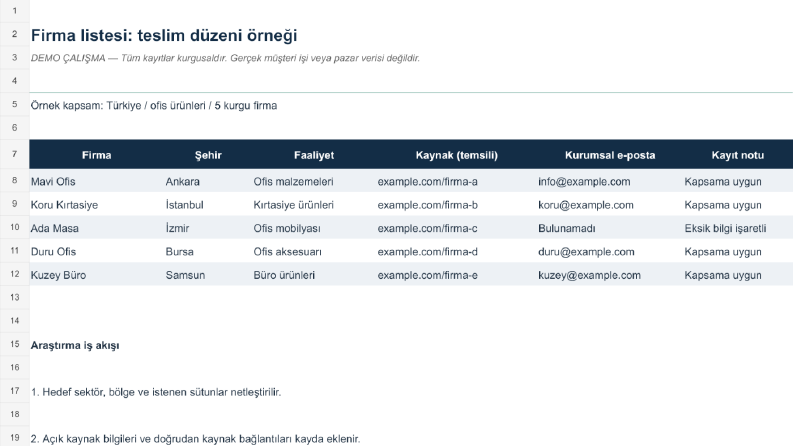Select the 'Kuzey Büro' cell
Image resolution: width=793 pixels, height=446 pixels.
coord(58,275)
